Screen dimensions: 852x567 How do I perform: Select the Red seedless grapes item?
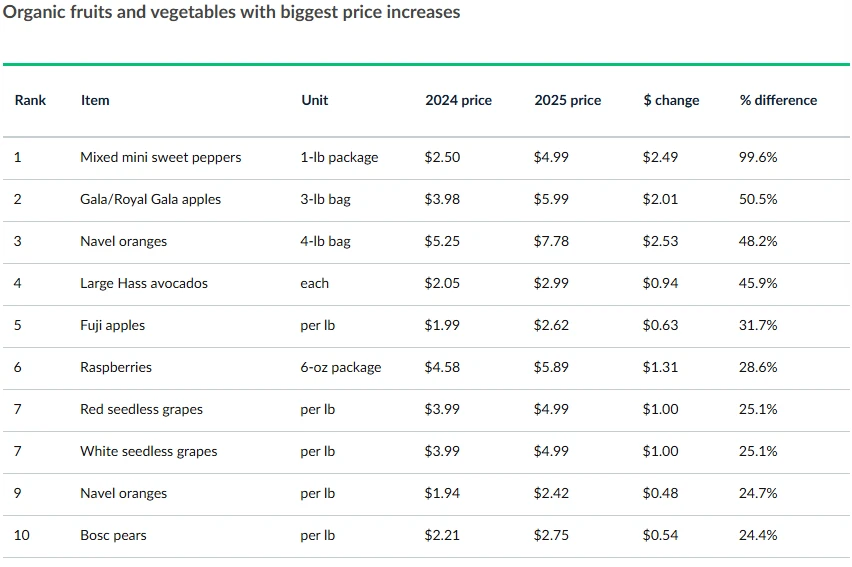pos(141,409)
